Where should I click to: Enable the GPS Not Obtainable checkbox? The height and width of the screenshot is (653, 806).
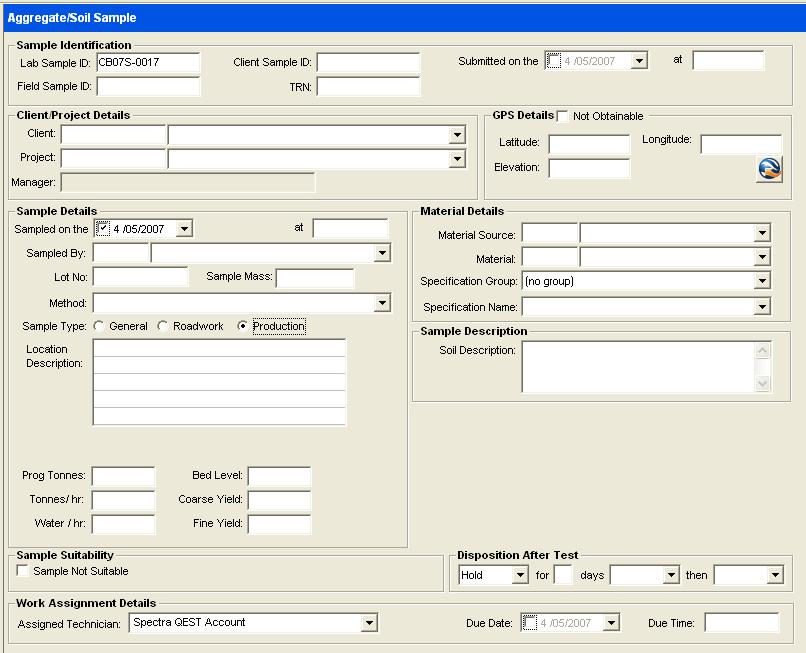[x=563, y=117]
